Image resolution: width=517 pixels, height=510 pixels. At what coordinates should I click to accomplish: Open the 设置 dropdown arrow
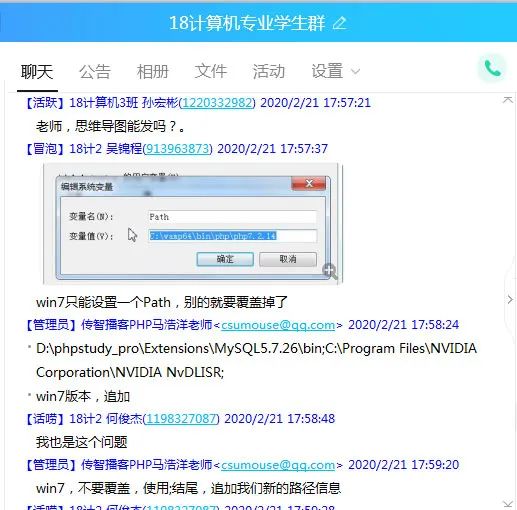356,71
